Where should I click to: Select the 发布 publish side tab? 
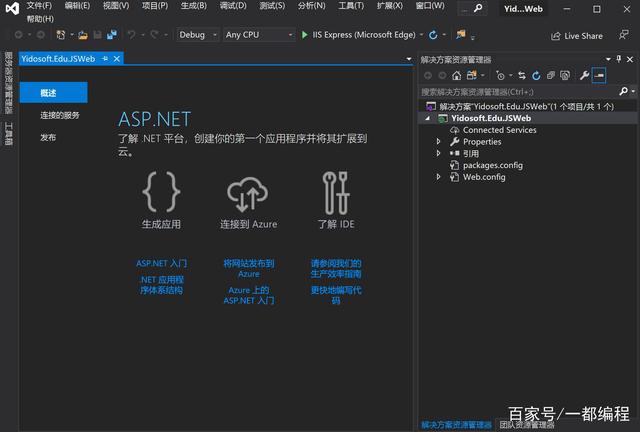click(x=48, y=138)
